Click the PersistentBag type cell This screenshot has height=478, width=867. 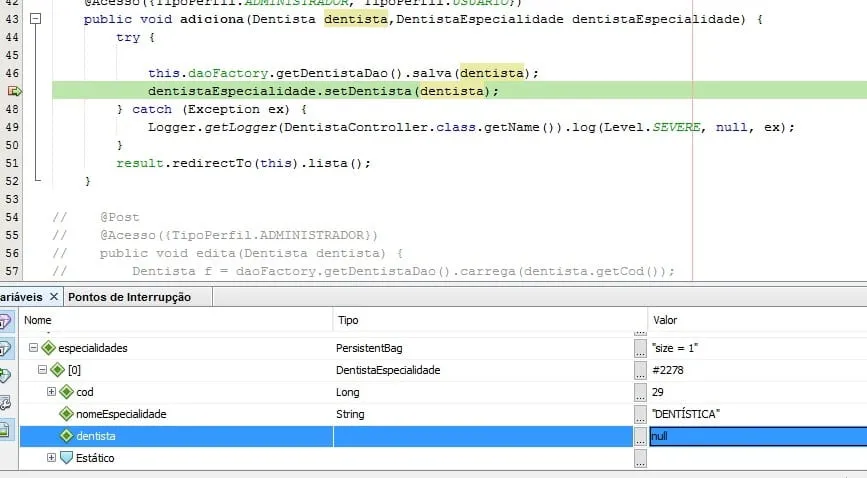coord(369,348)
